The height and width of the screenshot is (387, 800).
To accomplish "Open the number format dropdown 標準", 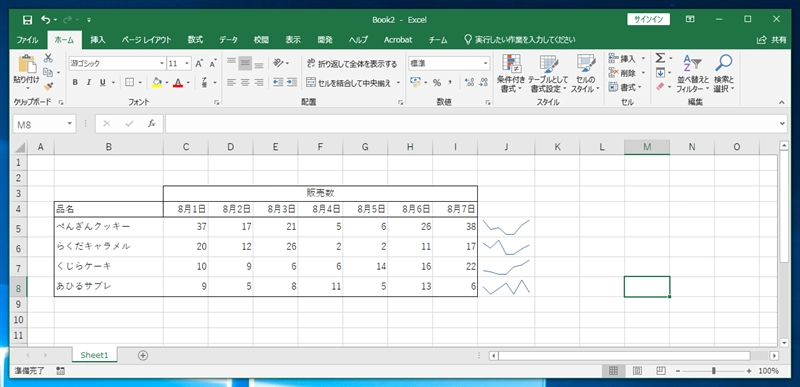I will tap(485, 64).
